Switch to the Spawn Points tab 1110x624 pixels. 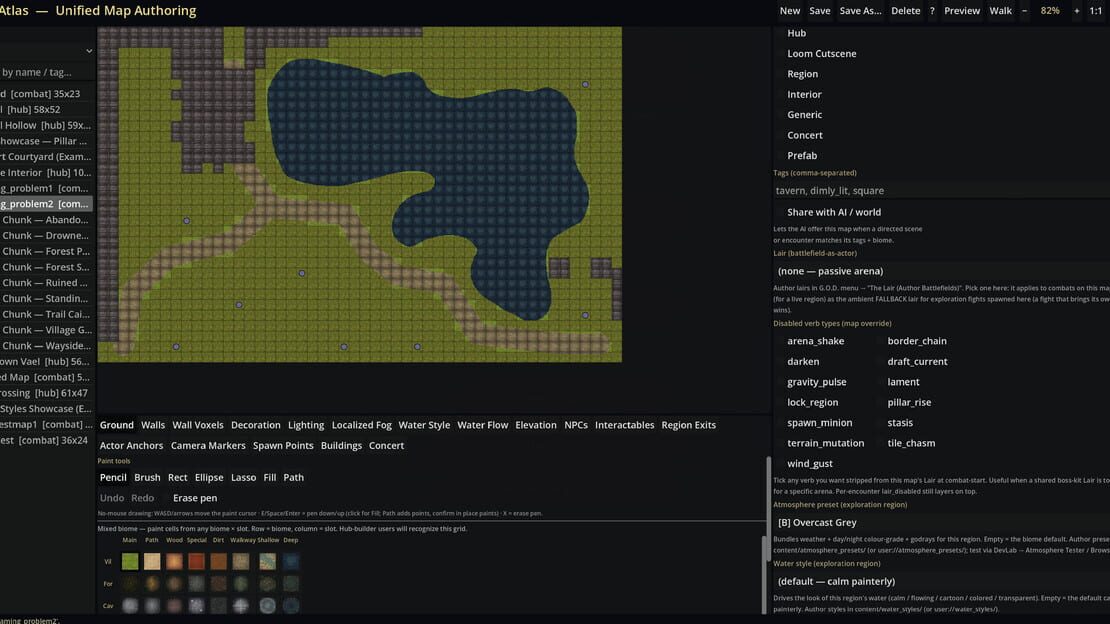(283, 446)
